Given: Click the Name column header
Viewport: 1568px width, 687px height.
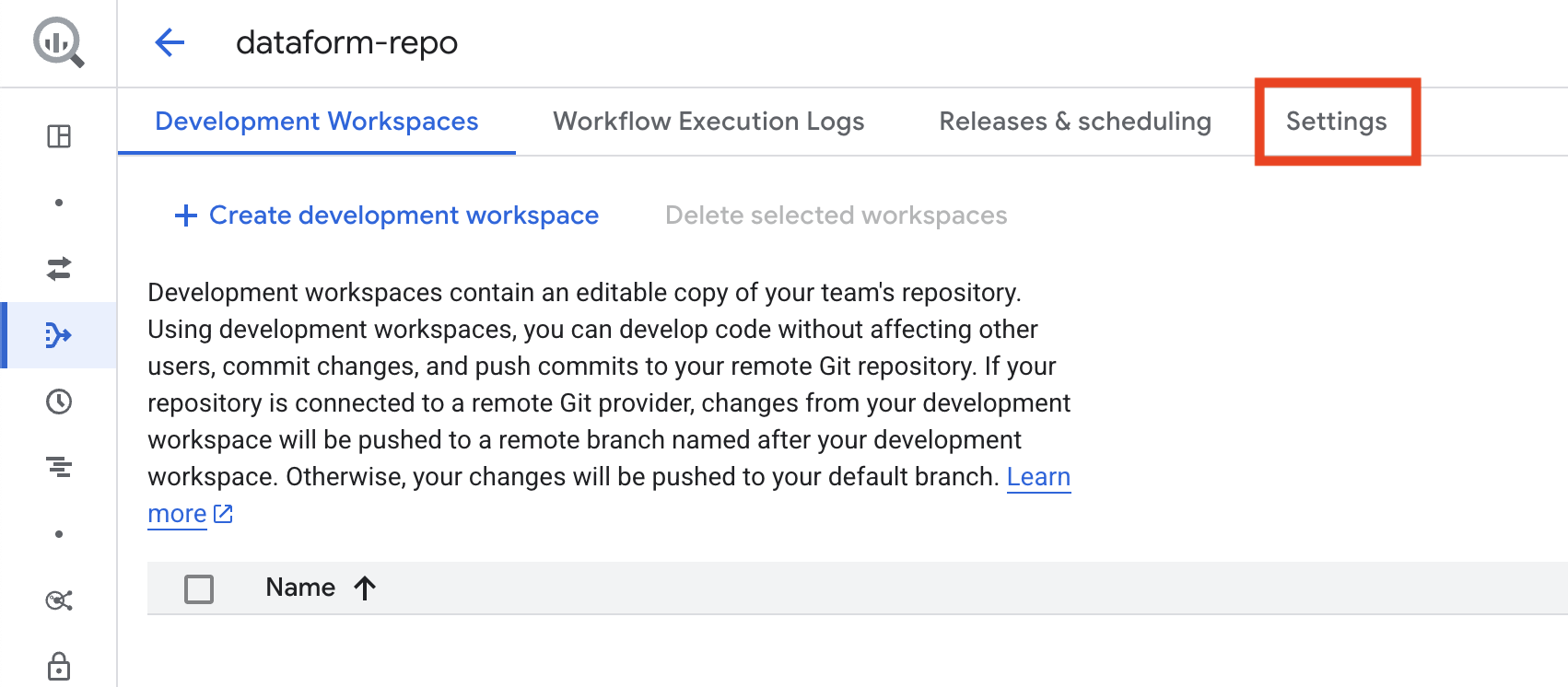Looking at the screenshot, I should tap(300, 588).
